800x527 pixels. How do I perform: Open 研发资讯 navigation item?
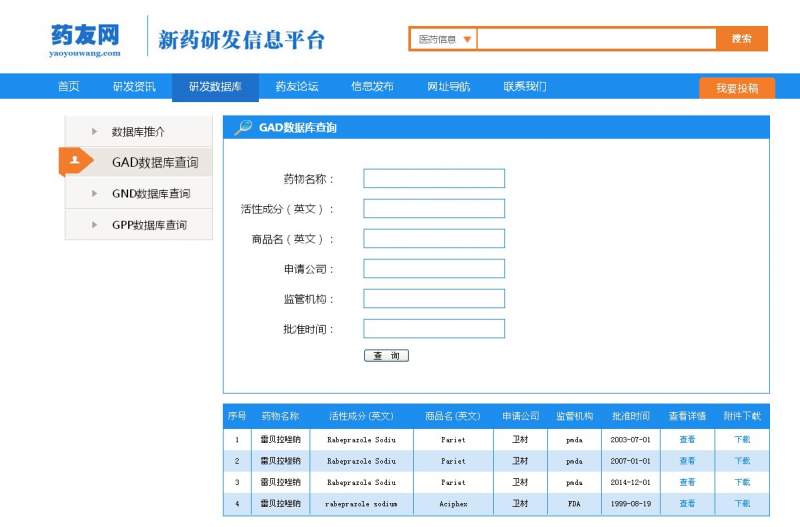pyautogui.click(x=134, y=87)
